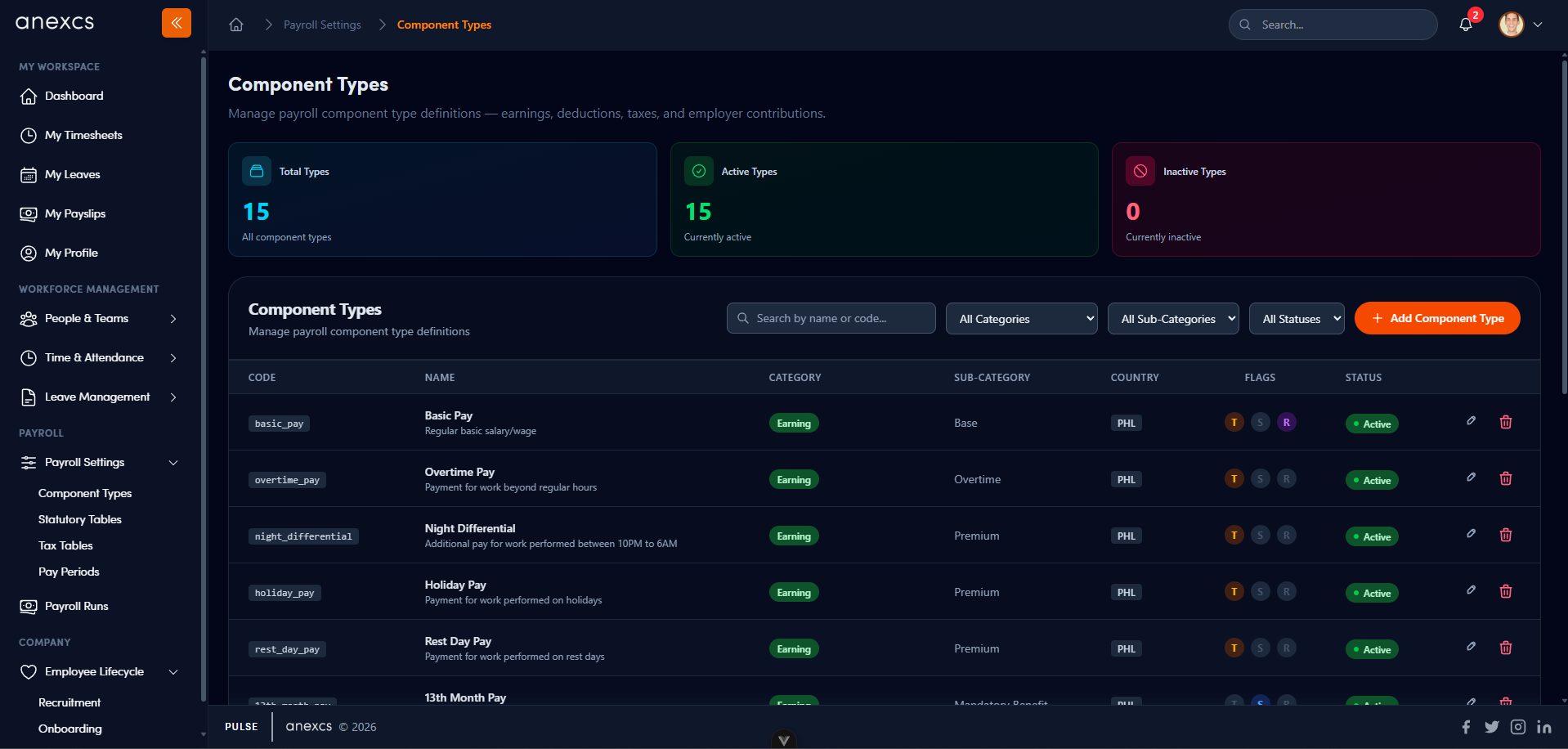The height and width of the screenshot is (749, 1568).
Task: Open the All Sub-Categories dropdown
Action: pos(1173,318)
